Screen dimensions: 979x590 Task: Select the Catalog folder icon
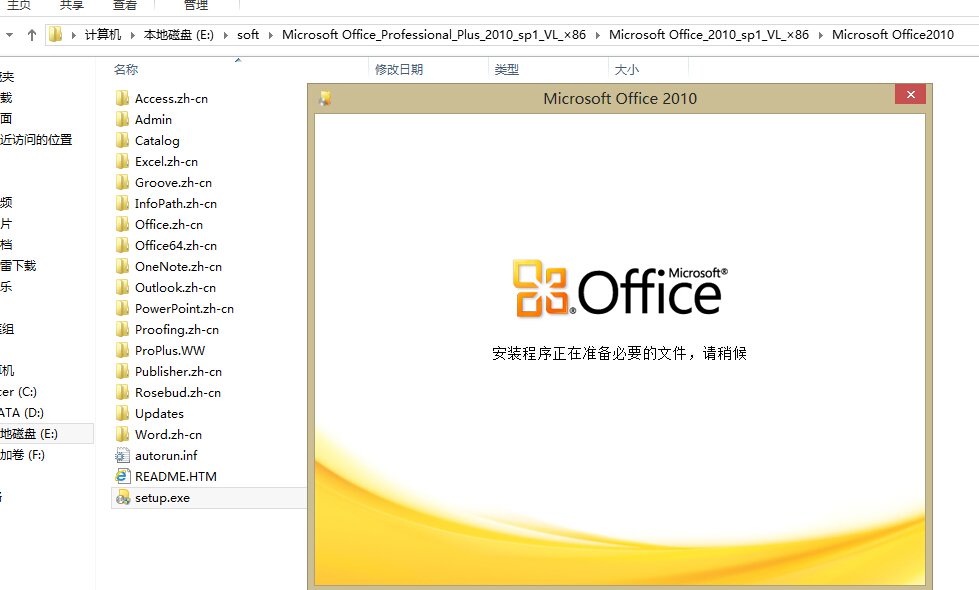click(x=122, y=140)
